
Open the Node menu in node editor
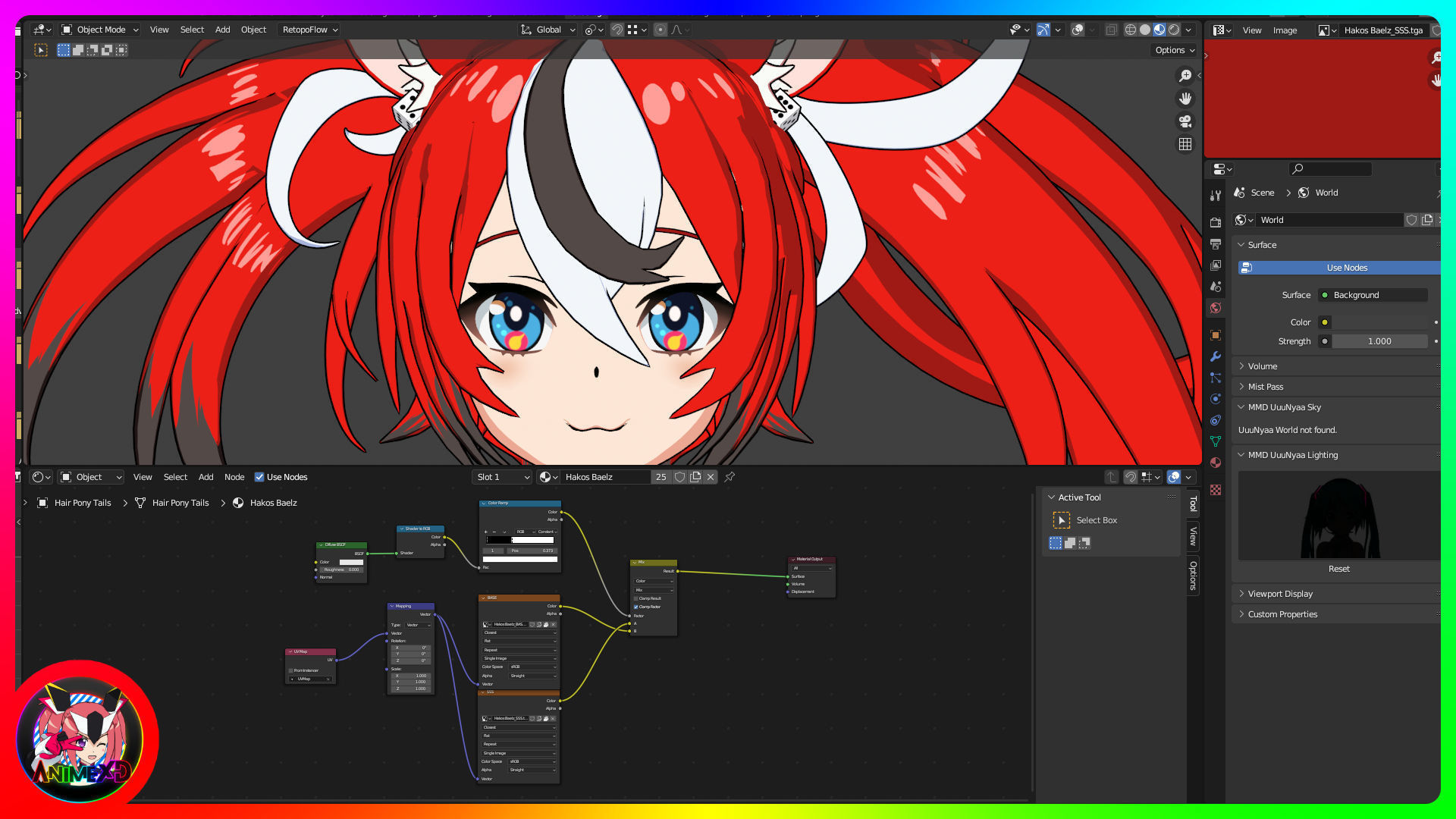tap(234, 477)
